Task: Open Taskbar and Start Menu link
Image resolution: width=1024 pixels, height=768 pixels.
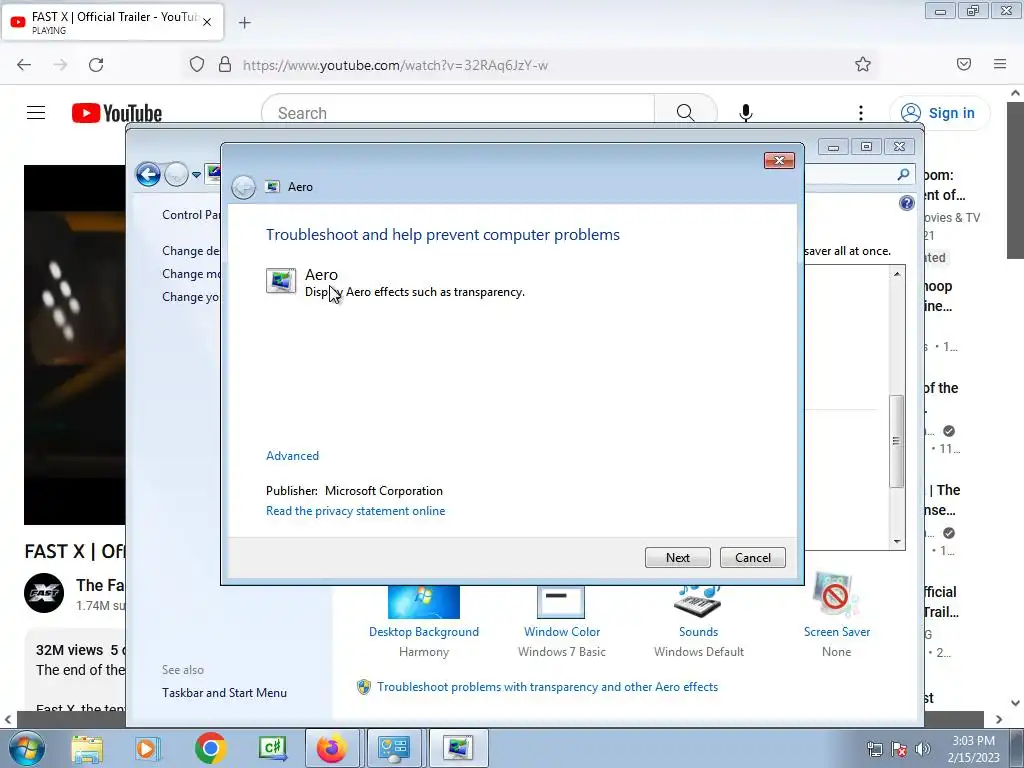Action: [x=224, y=693]
